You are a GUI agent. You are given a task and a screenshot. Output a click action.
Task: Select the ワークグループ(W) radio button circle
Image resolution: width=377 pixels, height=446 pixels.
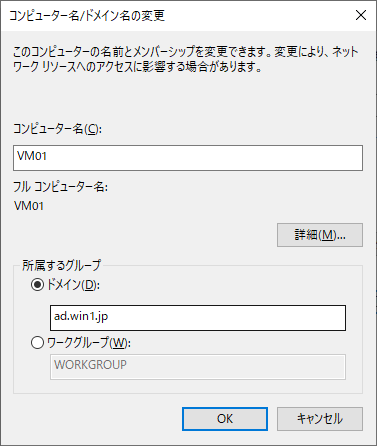coord(37,343)
